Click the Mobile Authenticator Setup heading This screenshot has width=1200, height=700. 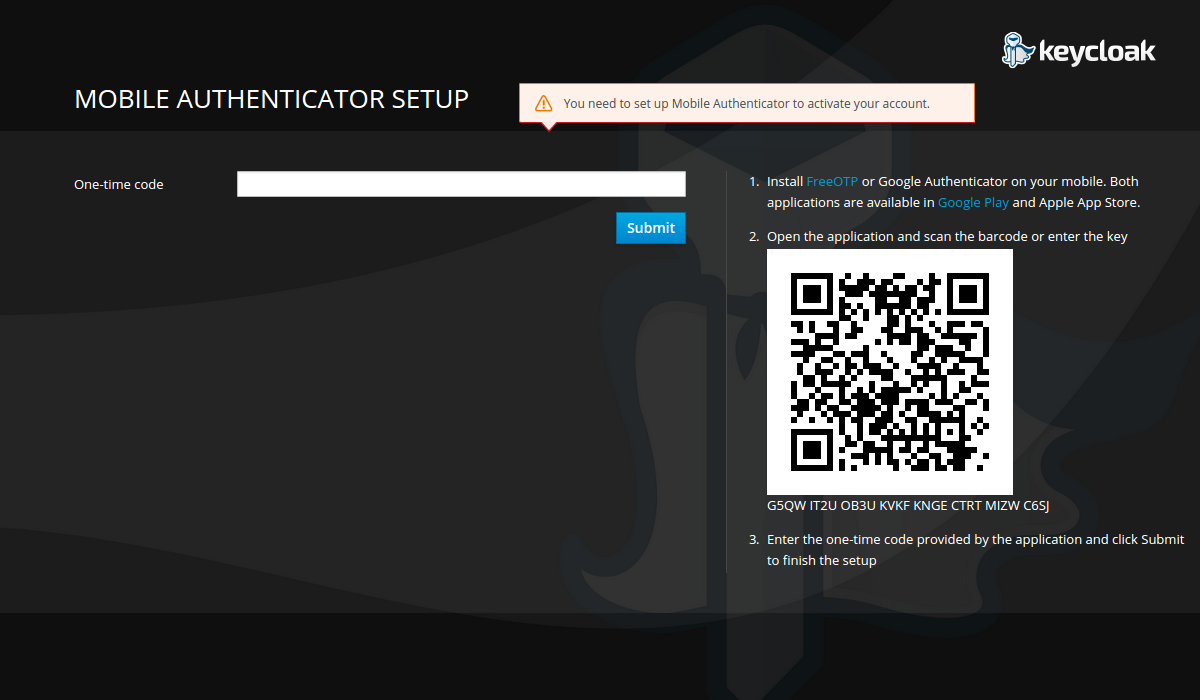pos(272,99)
